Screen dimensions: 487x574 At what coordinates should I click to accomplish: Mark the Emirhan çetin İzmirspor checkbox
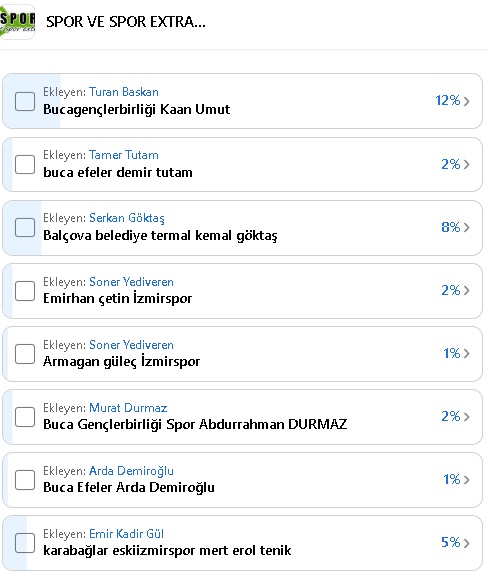click(x=25, y=291)
